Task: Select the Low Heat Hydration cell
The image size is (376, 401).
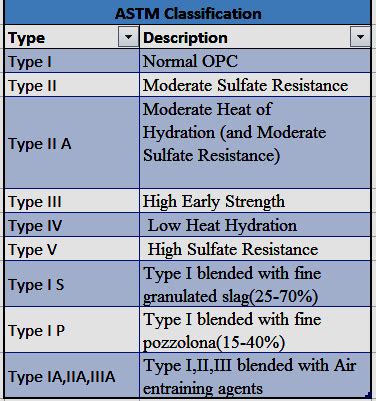Action: coord(255,225)
